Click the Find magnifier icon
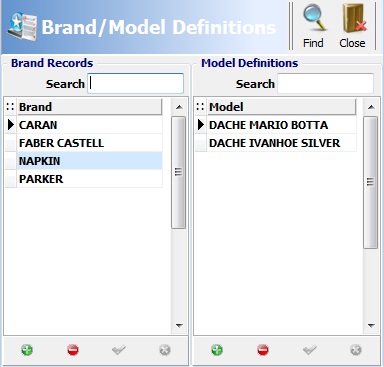This screenshot has height=367, width=384. [314, 18]
